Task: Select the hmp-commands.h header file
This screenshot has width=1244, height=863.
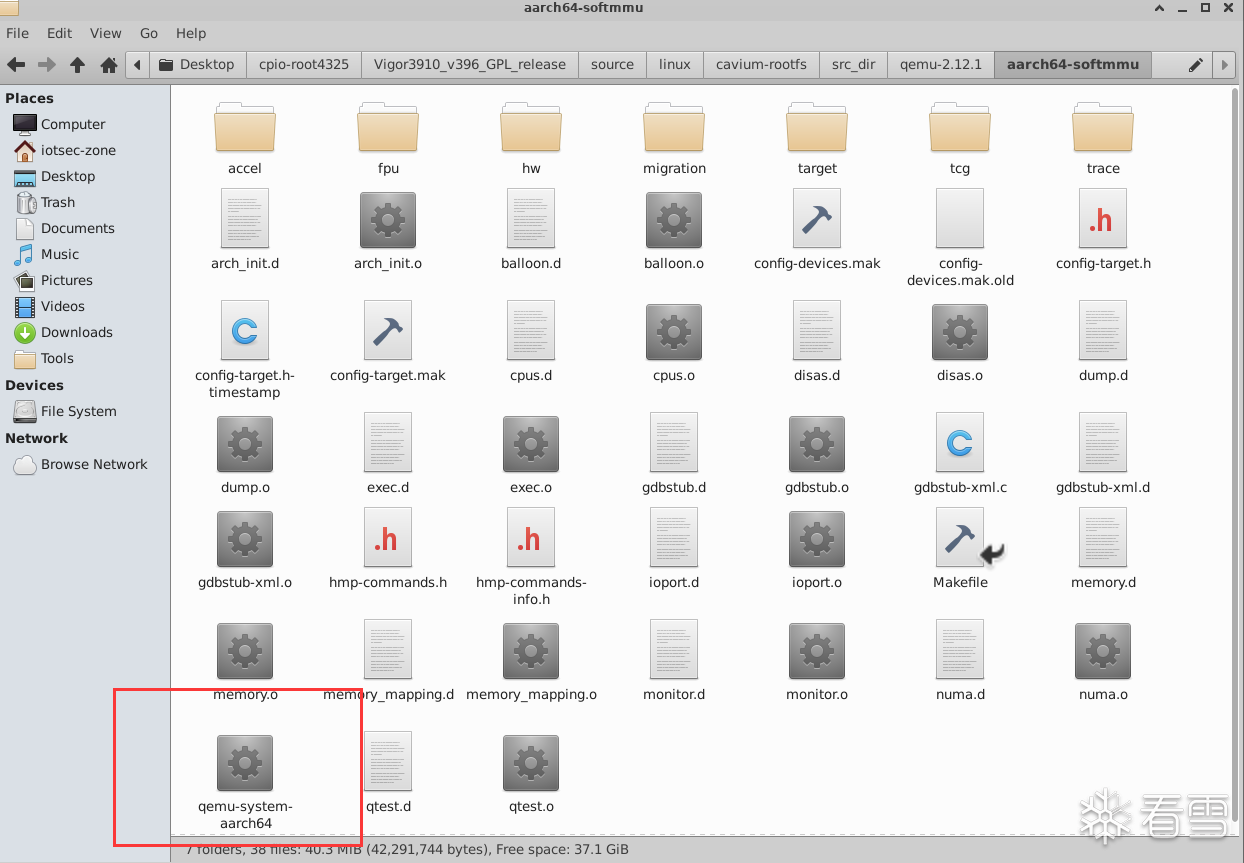Action: [388, 549]
